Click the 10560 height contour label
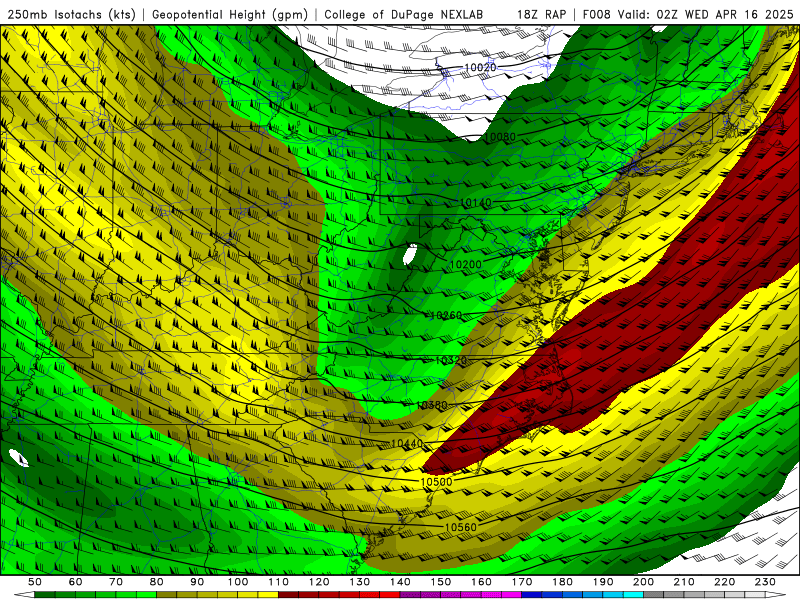Viewport: 800px width, 600px height. [x=461, y=527]
